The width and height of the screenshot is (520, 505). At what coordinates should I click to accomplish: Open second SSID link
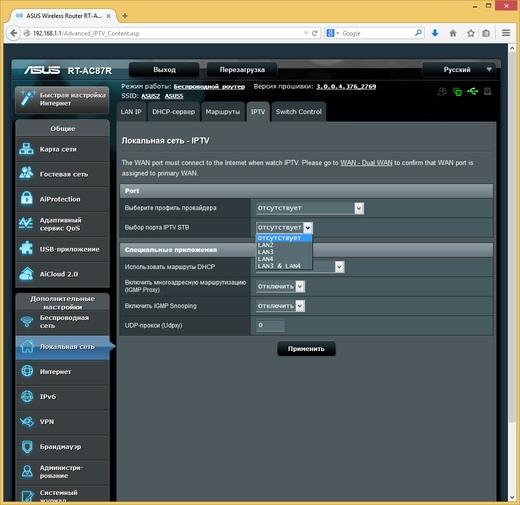point(174,96)
